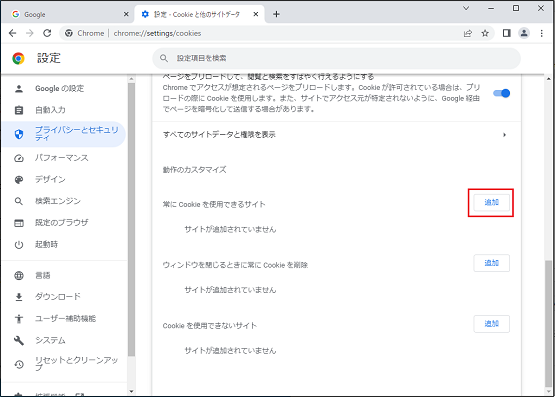The image size is (555, 397).
Task: Go forward with the browser forward arrow
Action: pos(30,33)
